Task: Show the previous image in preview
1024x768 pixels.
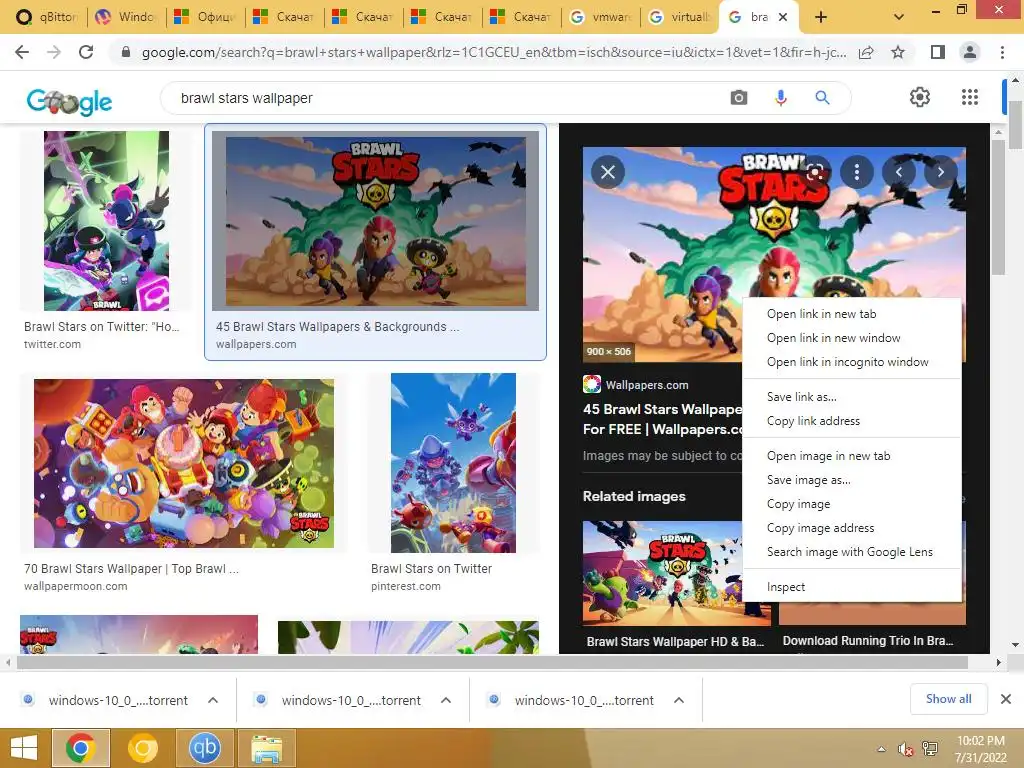Action: pos(899,172)
